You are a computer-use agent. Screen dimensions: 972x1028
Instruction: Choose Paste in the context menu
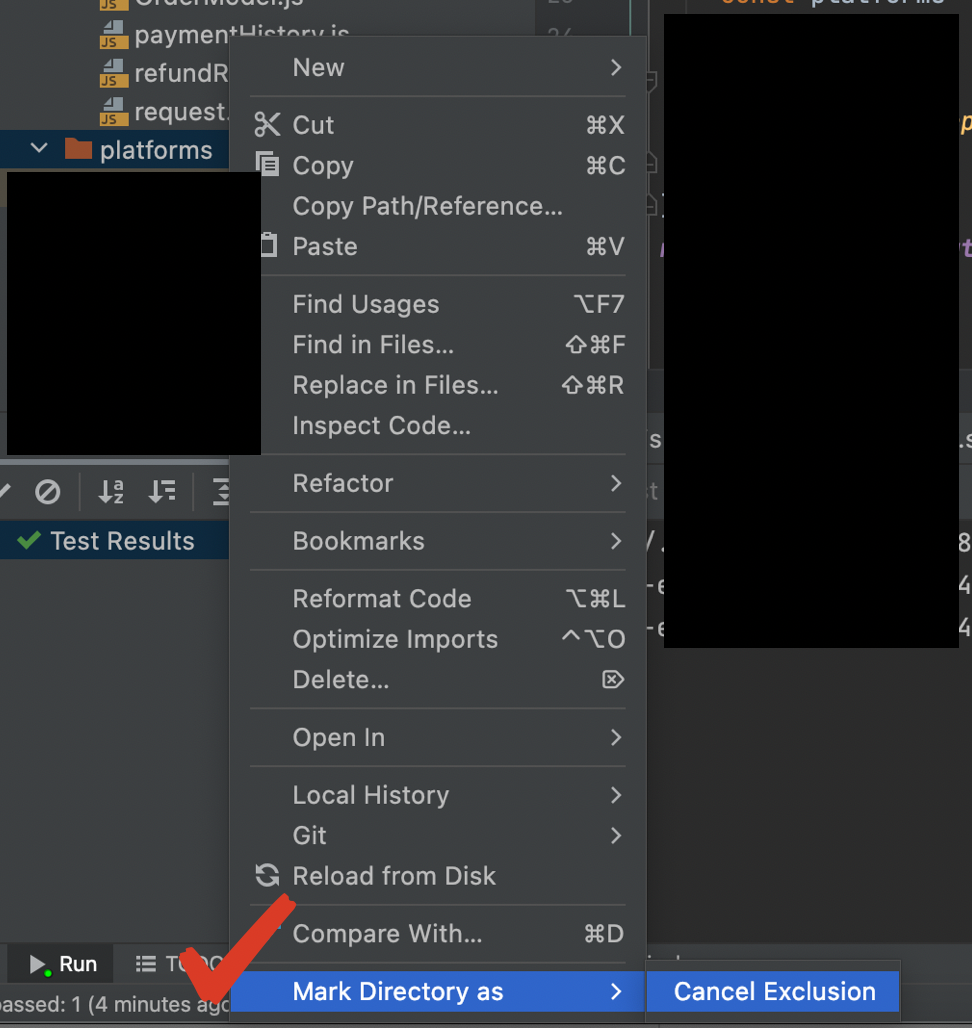coord(438,247)
